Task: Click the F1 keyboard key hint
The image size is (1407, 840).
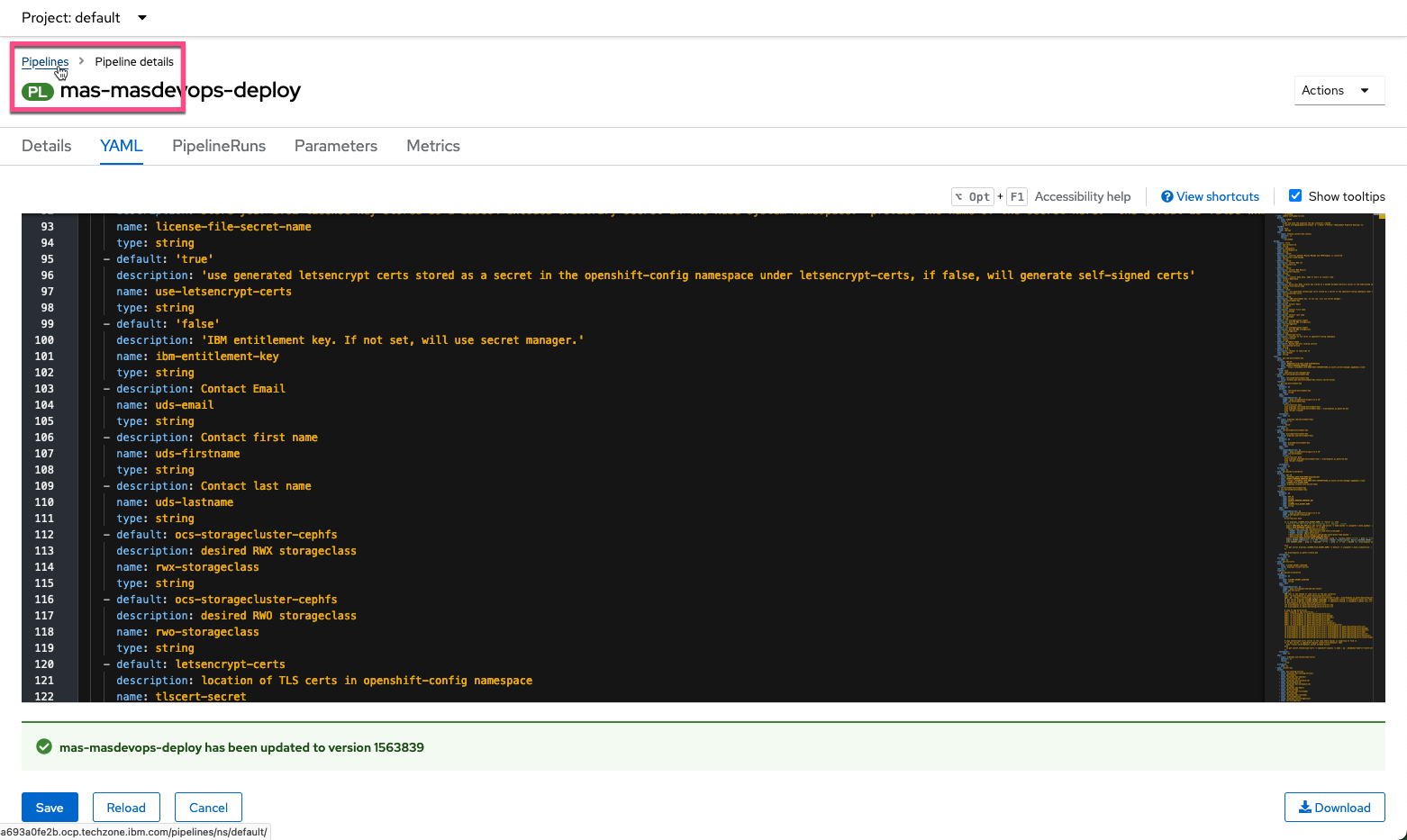Action: click(x=1017, y=196)
